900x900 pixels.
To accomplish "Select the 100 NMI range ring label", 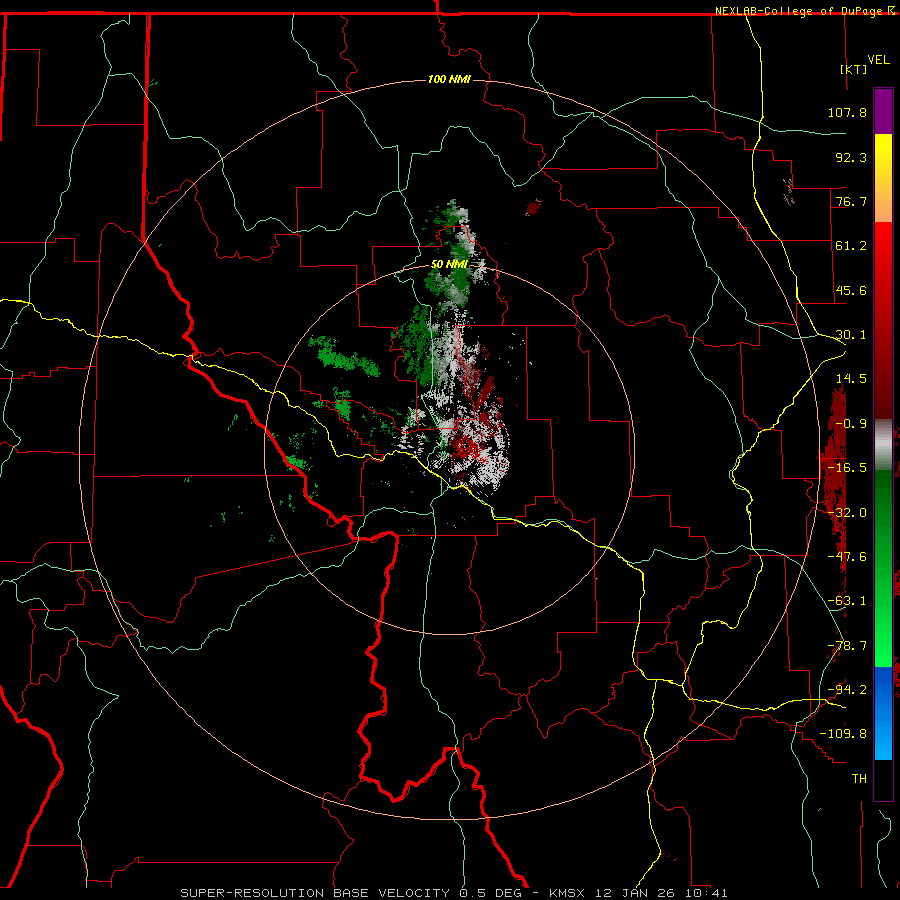I will coord(449,79).
